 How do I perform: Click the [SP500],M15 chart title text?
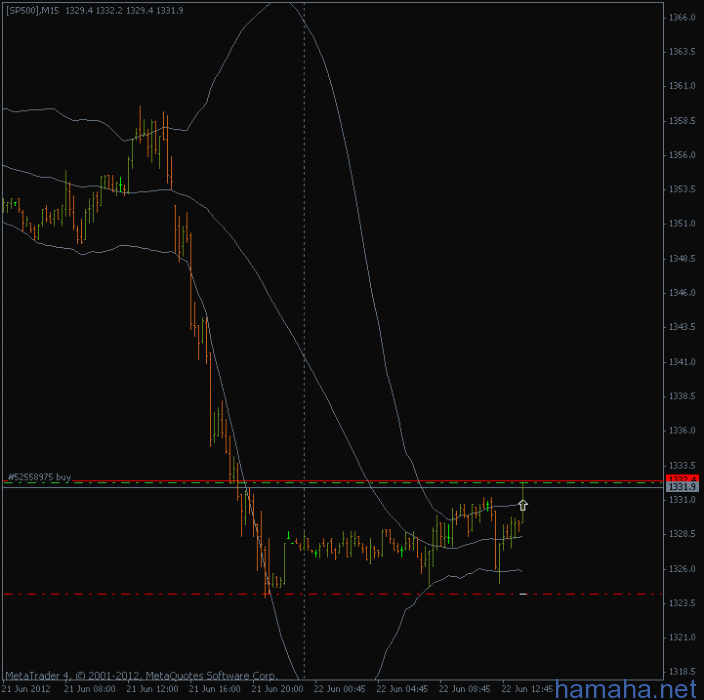[x=32, y=10]
